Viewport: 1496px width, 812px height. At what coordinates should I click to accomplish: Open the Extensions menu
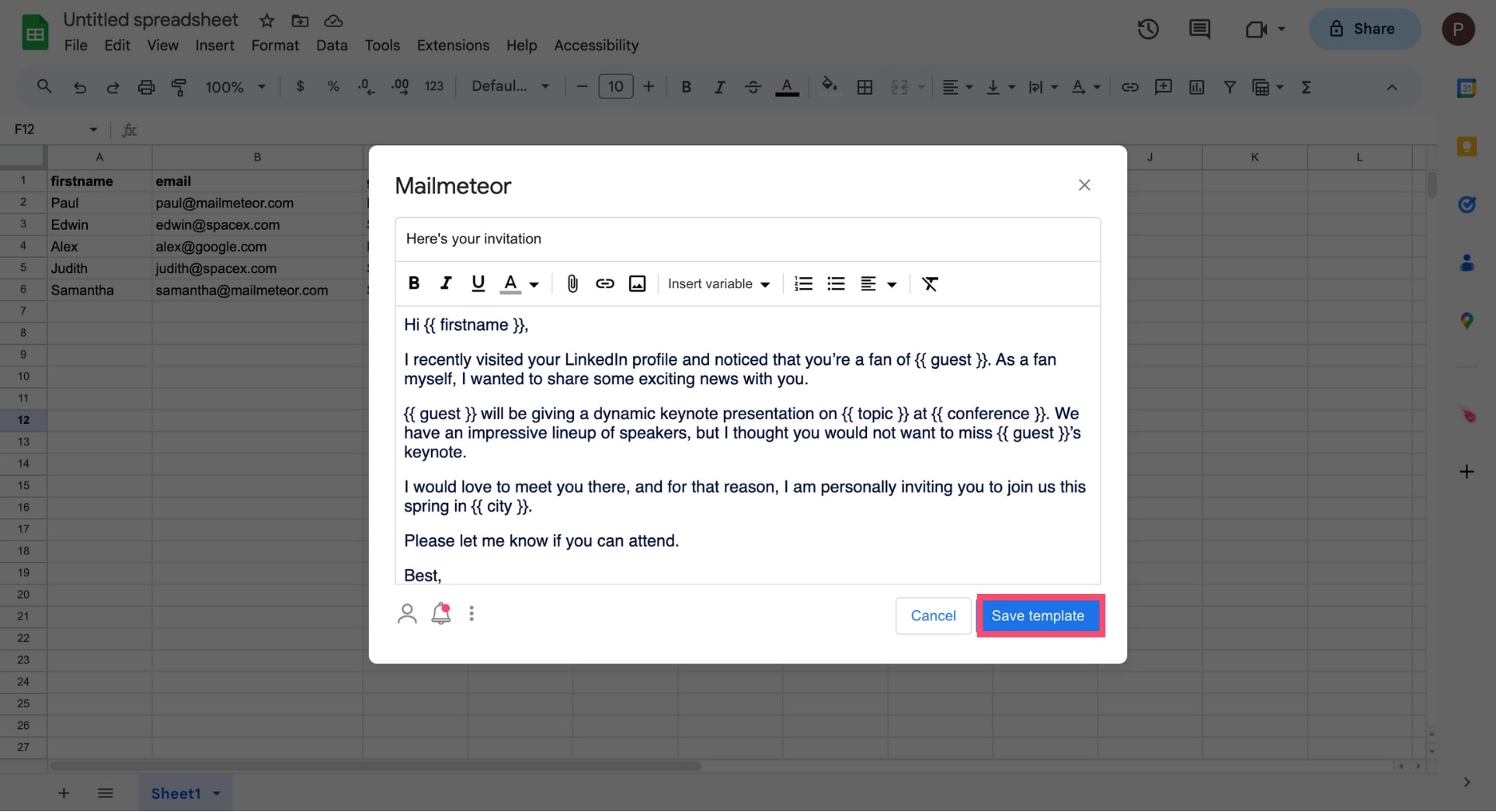point(453,45)
